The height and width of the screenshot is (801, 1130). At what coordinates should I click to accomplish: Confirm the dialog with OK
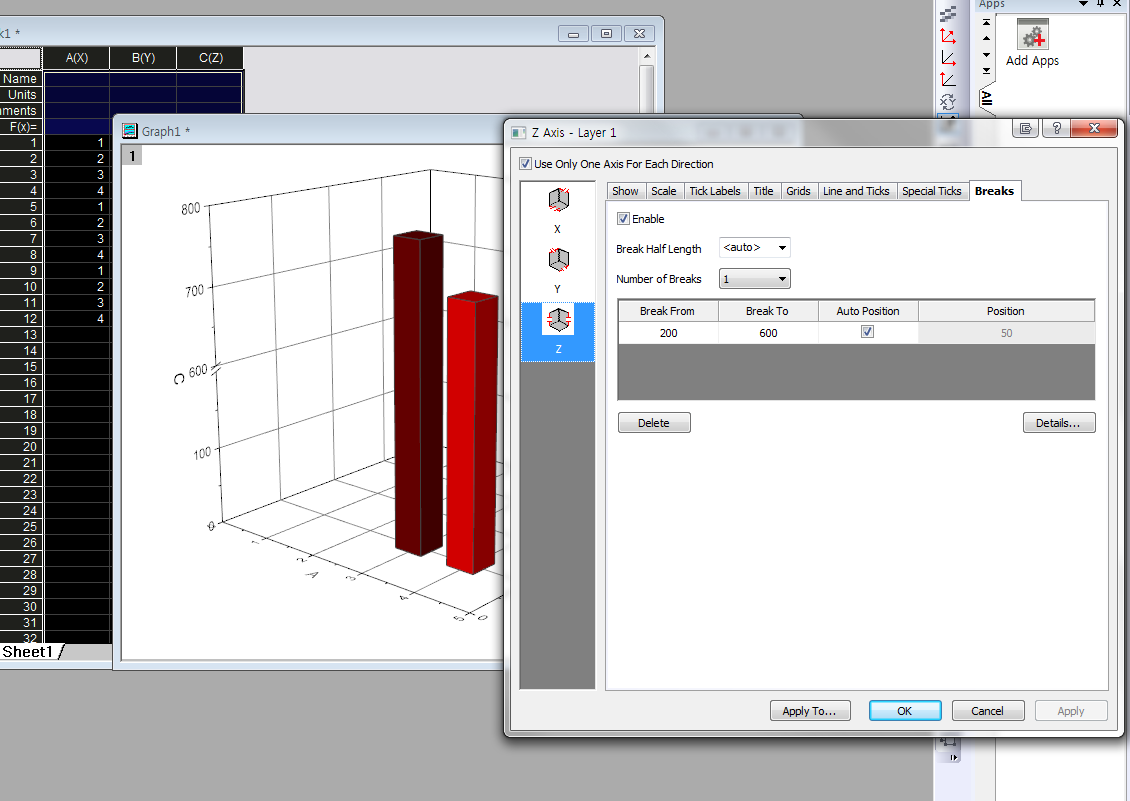point(904,711)
